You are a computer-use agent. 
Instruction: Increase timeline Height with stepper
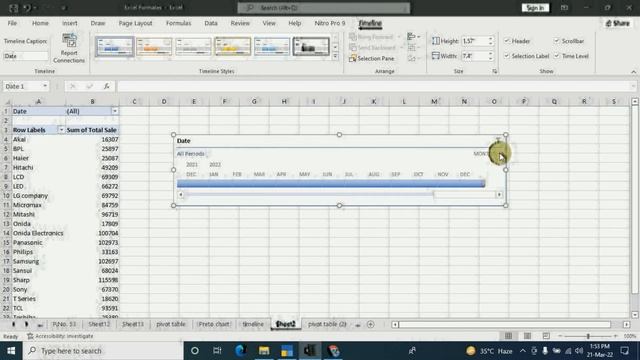click(x=491, y=39)
